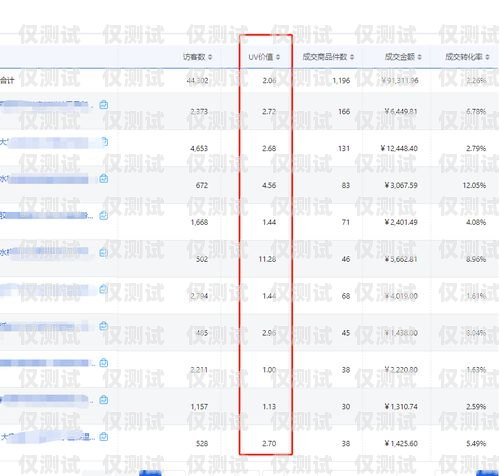Image resolution: width=499 pixels, height=476 pixels.
Task: Open the blue product icon in the 2,211 visitors row
Action: 104,363
